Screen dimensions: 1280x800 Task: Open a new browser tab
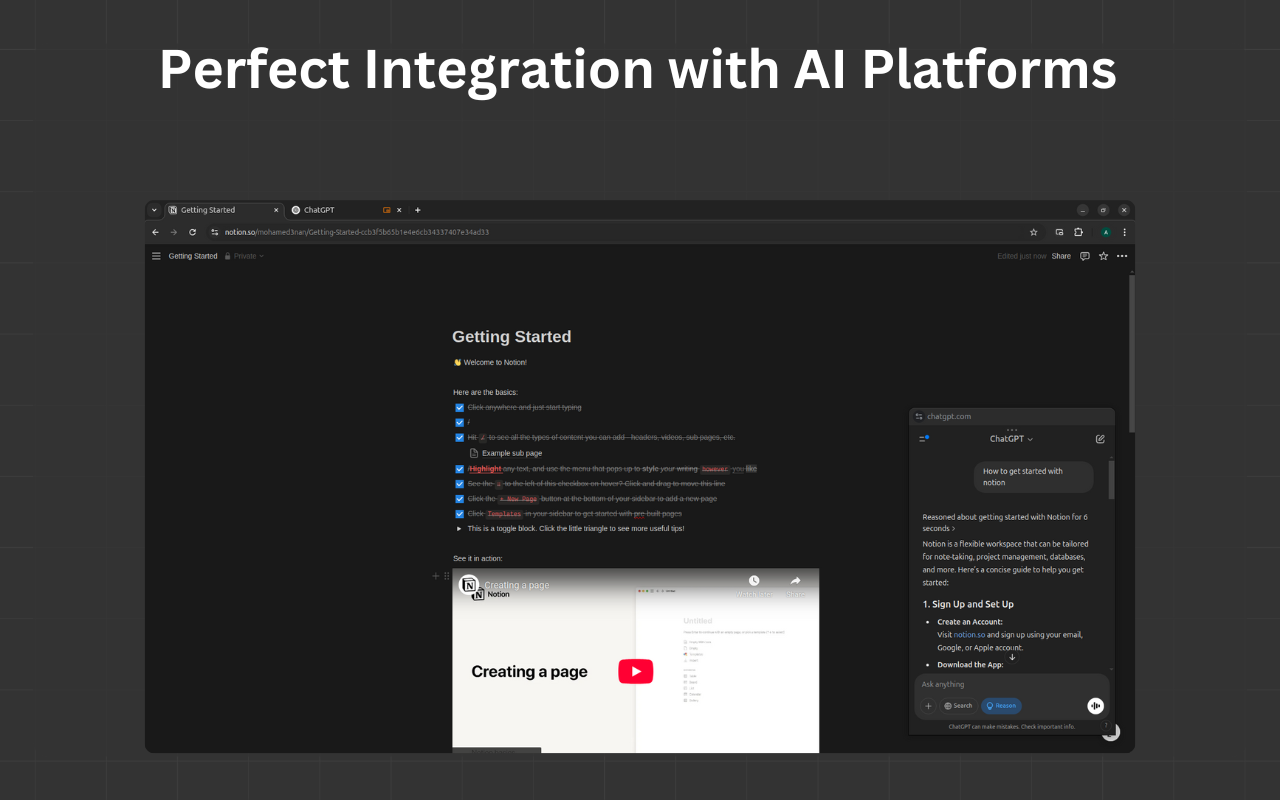tap(418, 210)
